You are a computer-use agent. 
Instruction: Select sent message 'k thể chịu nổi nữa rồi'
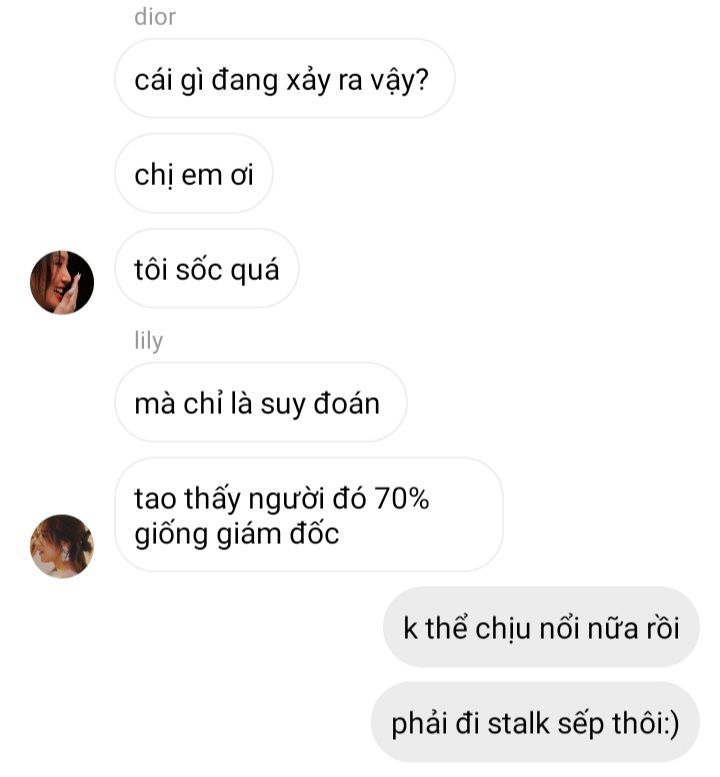pos(541,627)
